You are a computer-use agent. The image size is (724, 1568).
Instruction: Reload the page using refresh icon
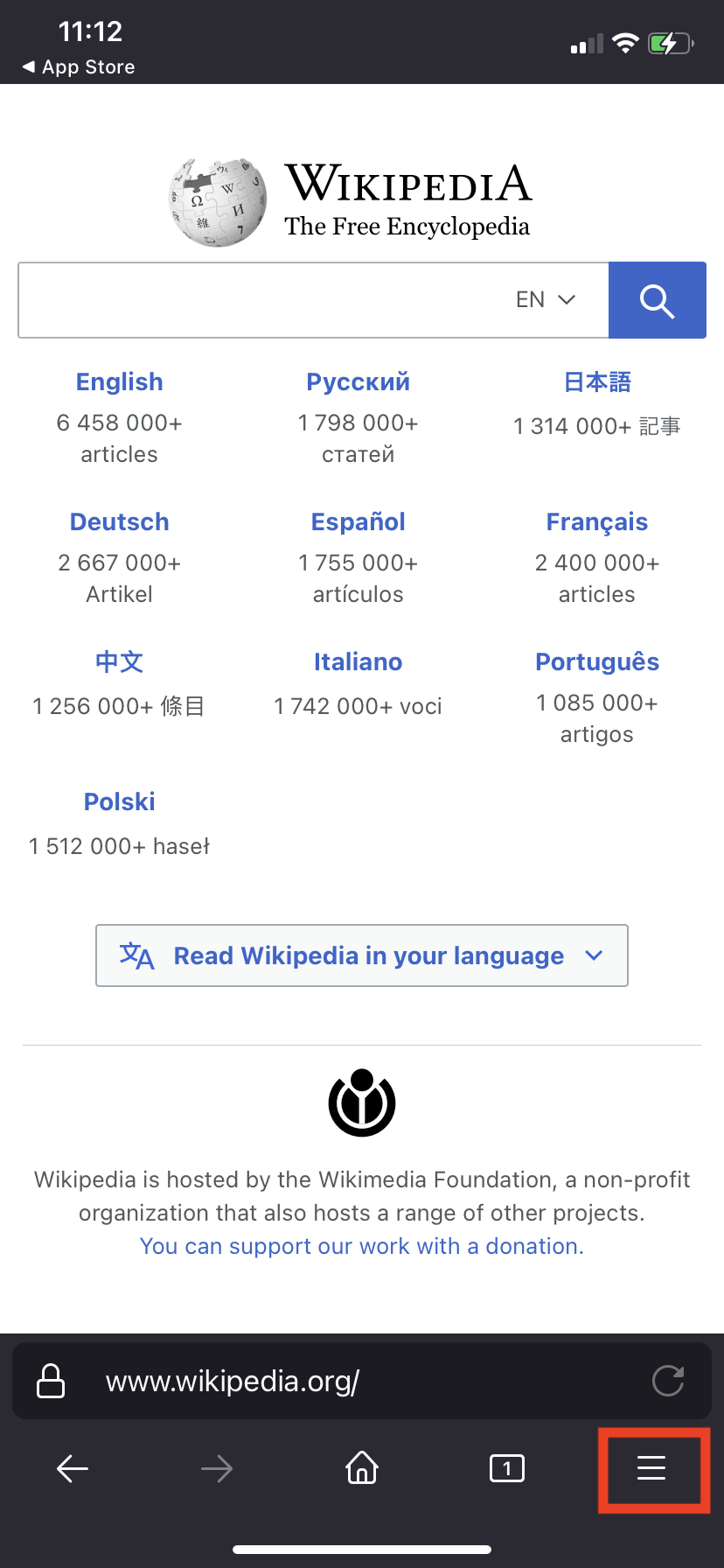pyautogui.click(x=668, y=1381)
